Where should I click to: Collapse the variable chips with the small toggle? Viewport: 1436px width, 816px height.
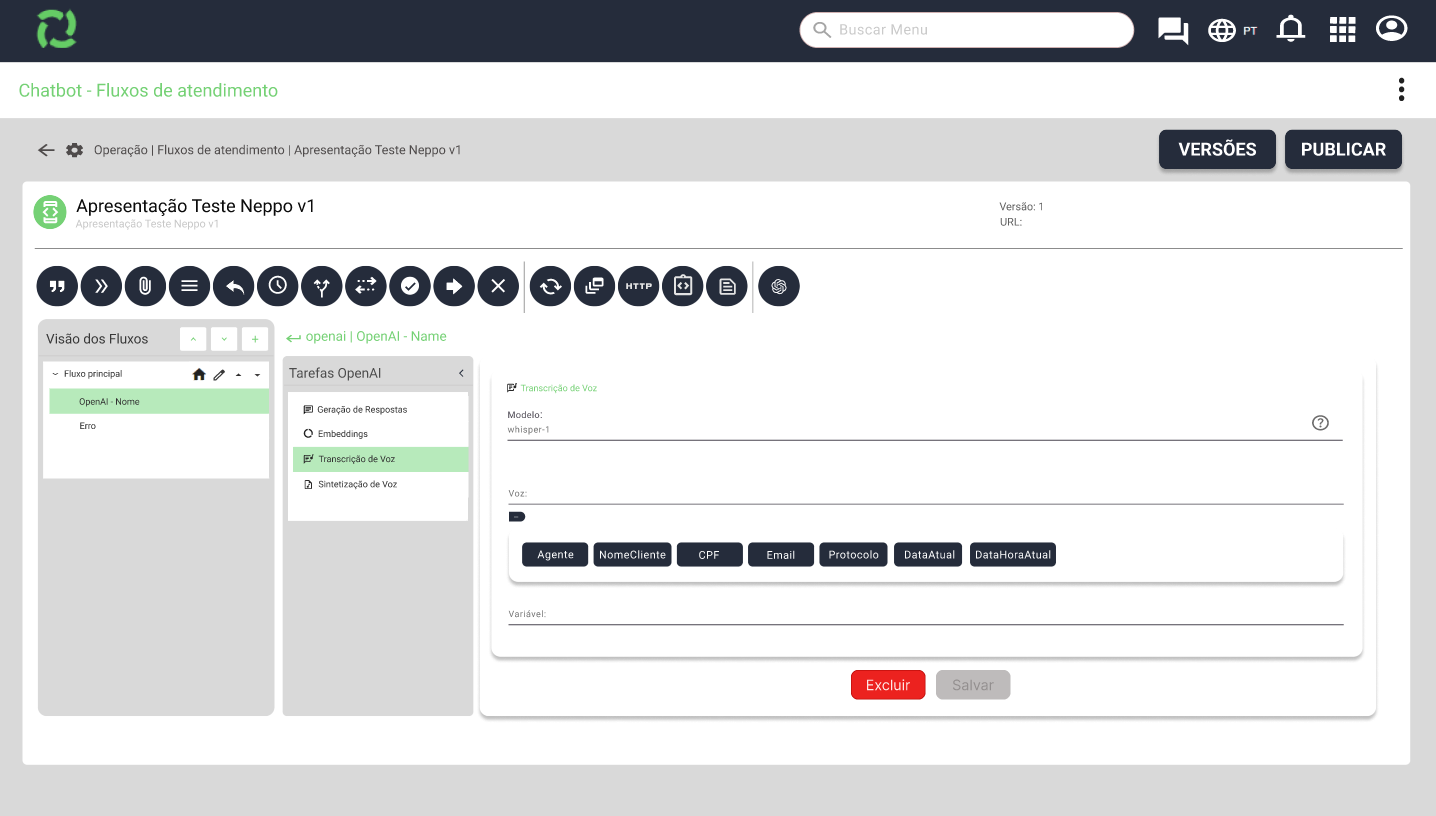pyautogui.click(x=517, y=517)
